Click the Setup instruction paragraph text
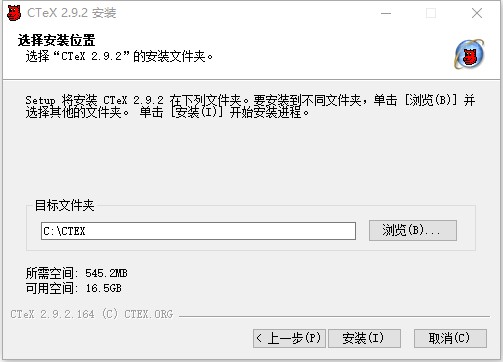503x362 pixels. pyautogui.click(x=250, y=106)
